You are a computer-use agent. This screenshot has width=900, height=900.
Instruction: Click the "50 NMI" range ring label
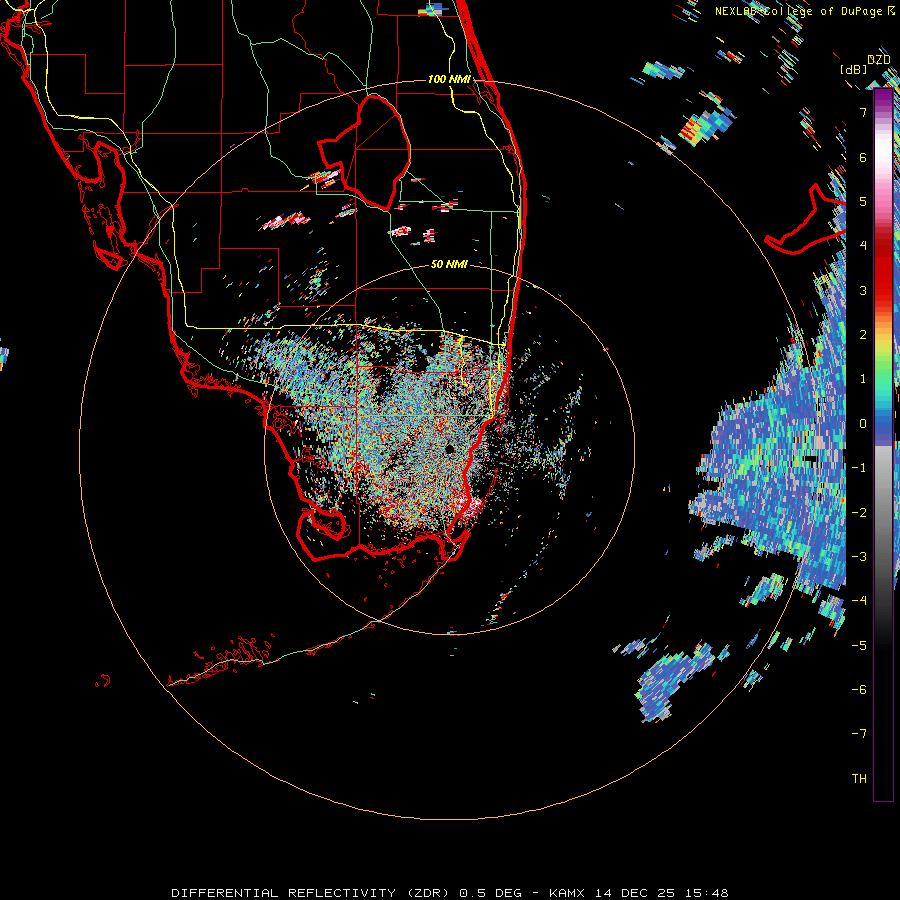click(449, 264)
